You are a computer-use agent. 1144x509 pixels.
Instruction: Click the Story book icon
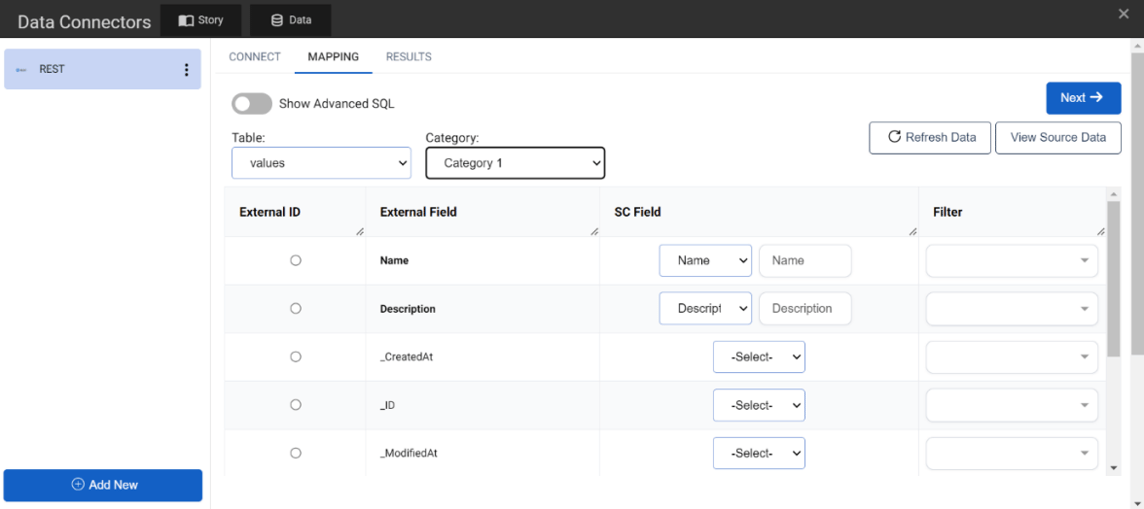(x=186, y=20)
